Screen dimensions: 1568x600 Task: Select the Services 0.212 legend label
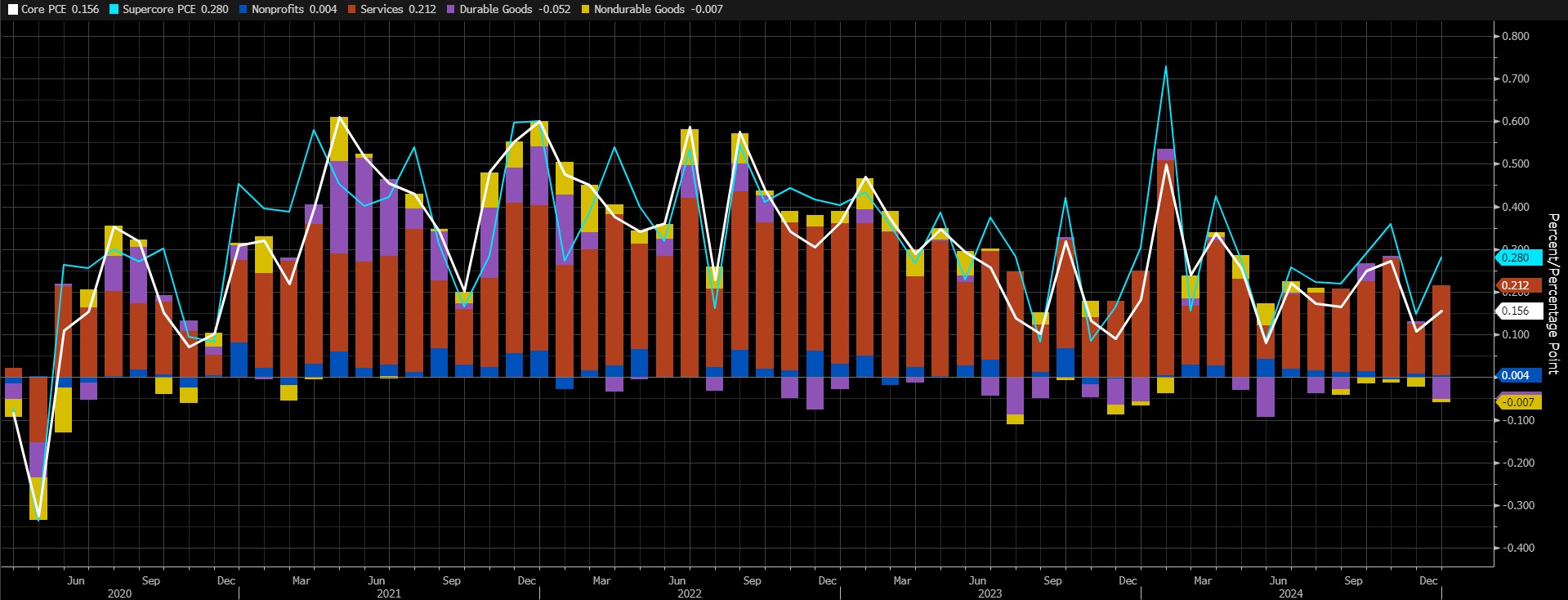pos(398,10)
